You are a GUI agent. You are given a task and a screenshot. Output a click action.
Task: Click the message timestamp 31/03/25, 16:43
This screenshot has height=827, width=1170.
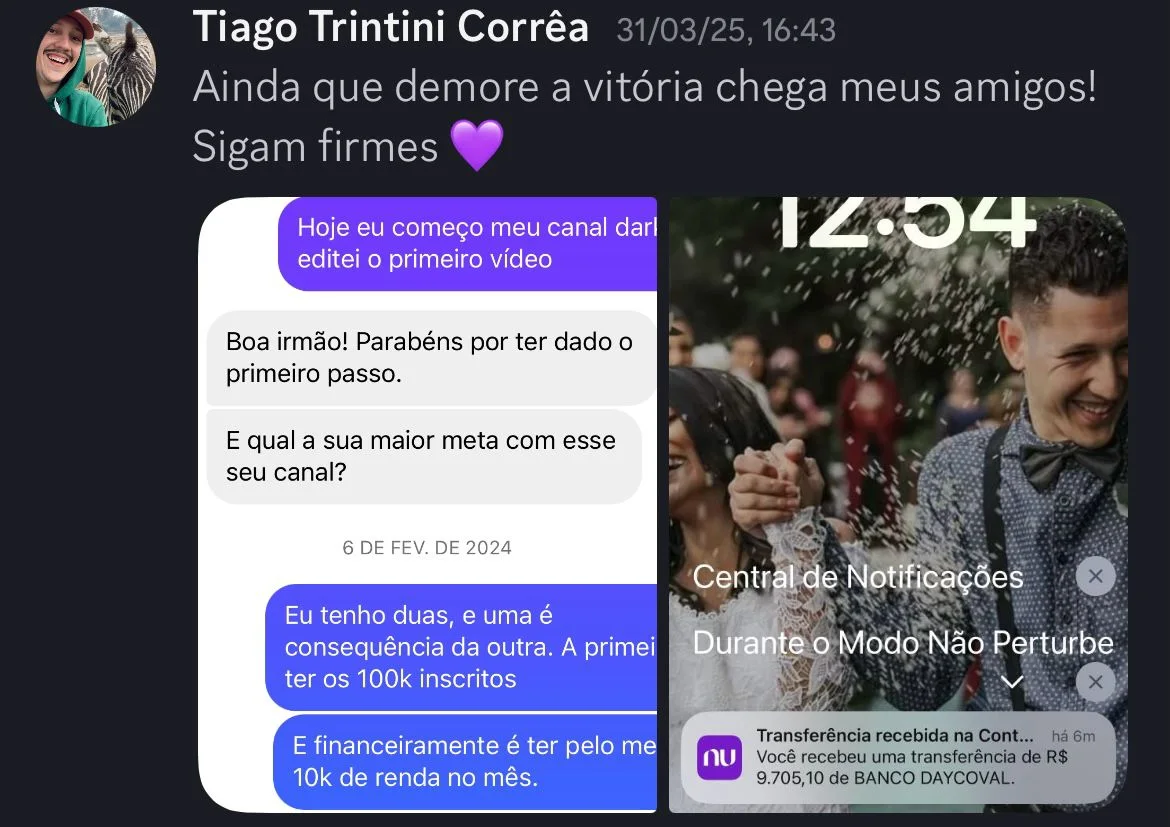pyautogui.click(x=726, y=31)
